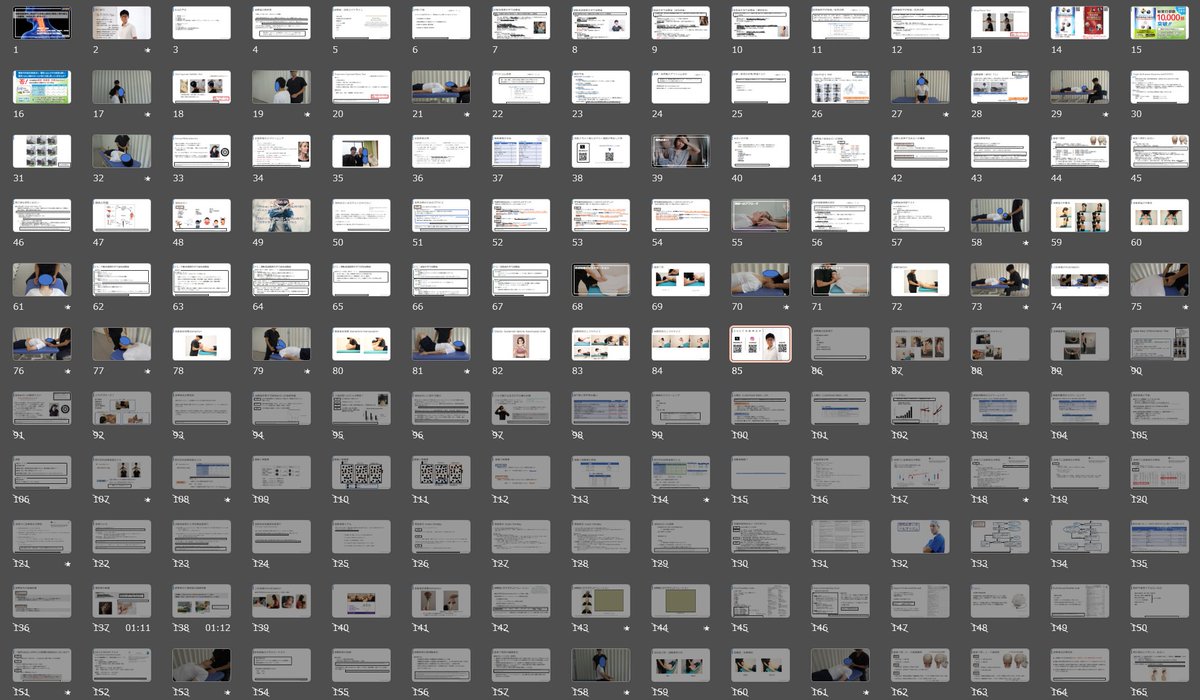Click the transition star icon beside slide 143

pyautogui.click(x=627, y=627)
